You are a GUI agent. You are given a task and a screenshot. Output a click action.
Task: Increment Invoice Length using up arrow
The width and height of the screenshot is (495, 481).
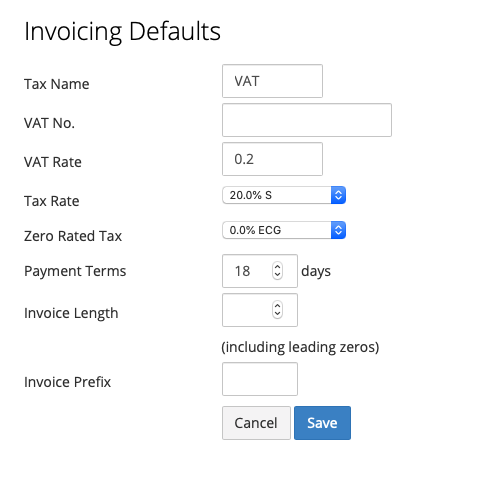pos(277,306)
